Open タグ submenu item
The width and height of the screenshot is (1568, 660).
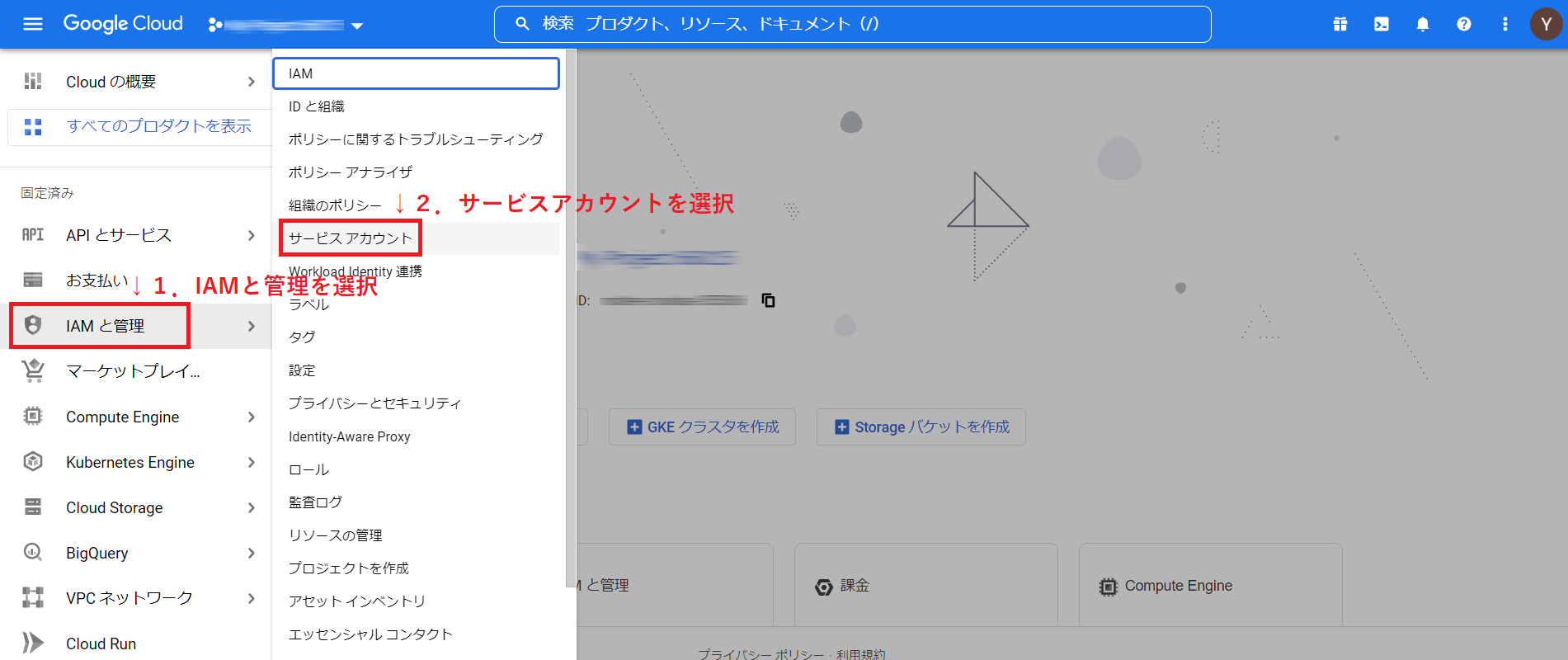coord(416,337)
